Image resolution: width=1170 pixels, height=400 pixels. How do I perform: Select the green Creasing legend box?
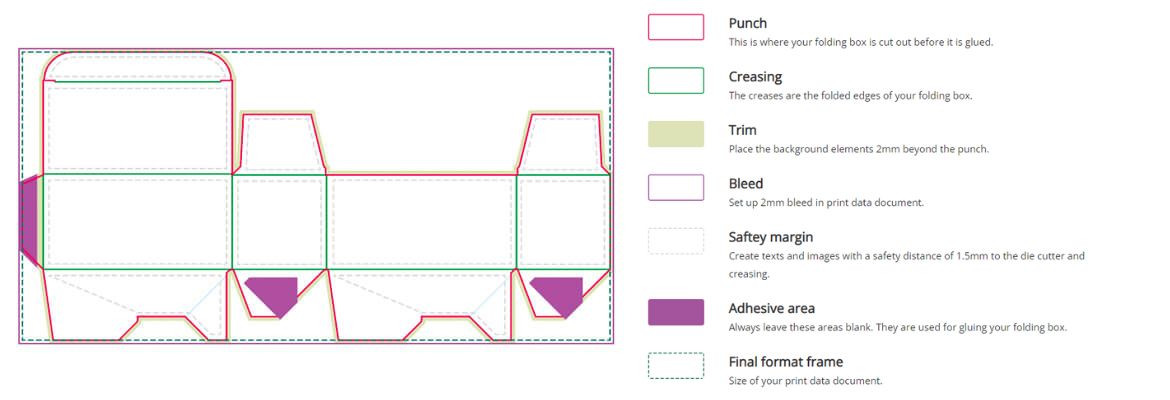[675, 81]
